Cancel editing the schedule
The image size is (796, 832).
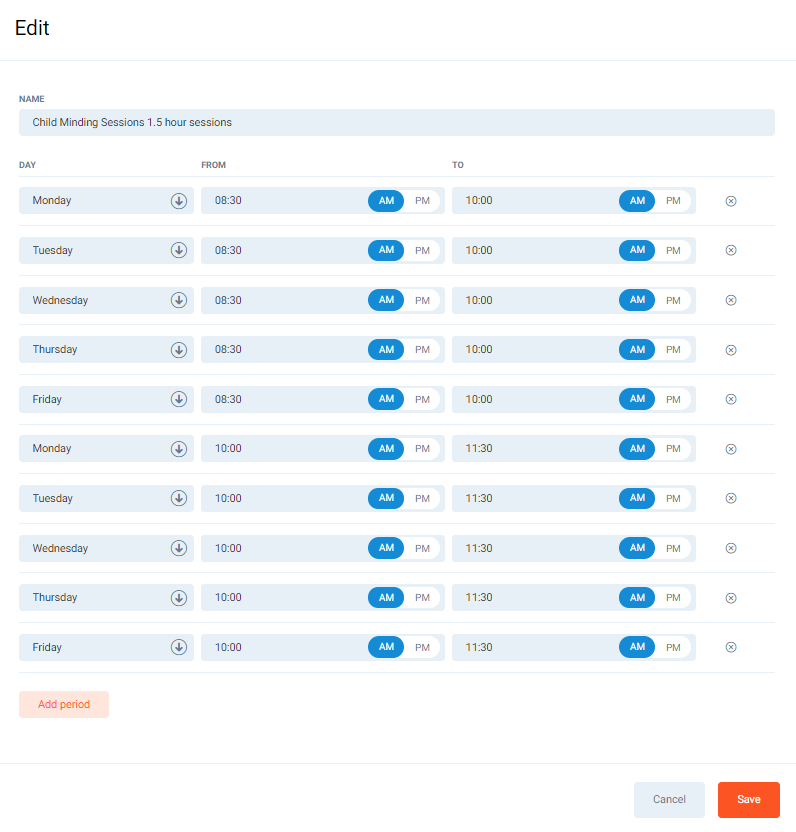tap(669, 800)
